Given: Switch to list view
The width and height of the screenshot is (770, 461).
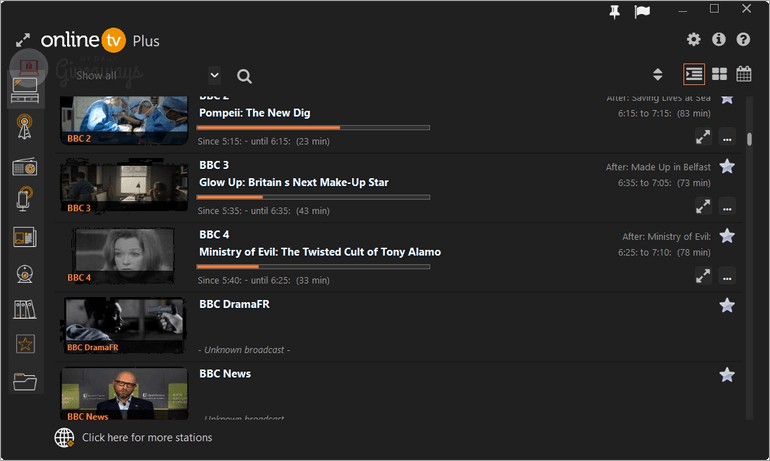Looking at the screenshot, I should click(694, 74).
